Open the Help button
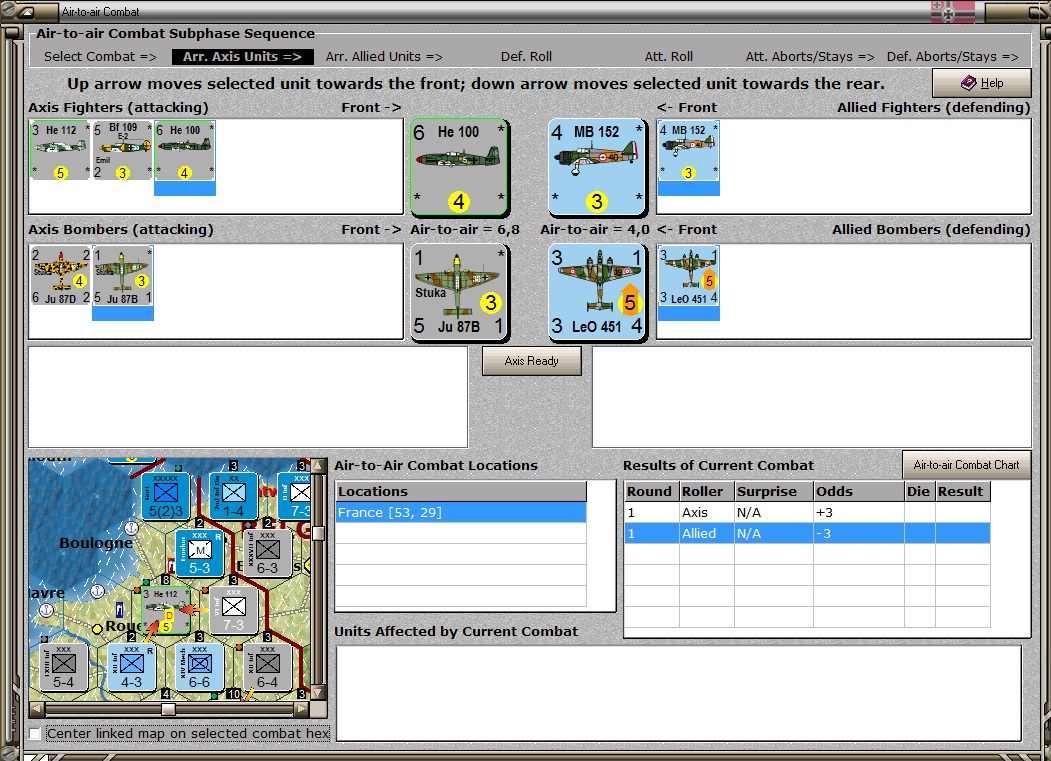 click(982, 83)
